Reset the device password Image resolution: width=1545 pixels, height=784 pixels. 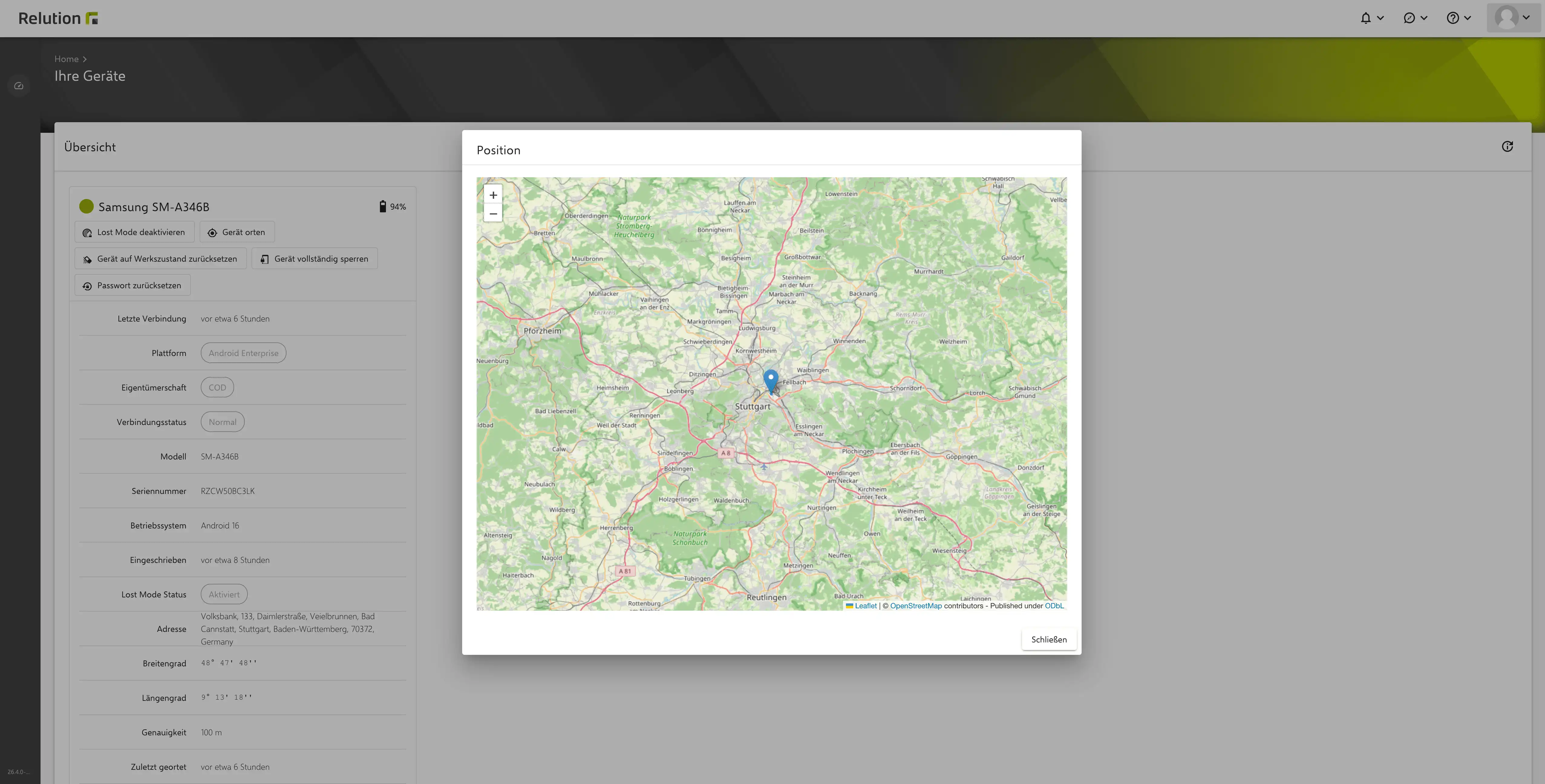click(x=132, y=286)
